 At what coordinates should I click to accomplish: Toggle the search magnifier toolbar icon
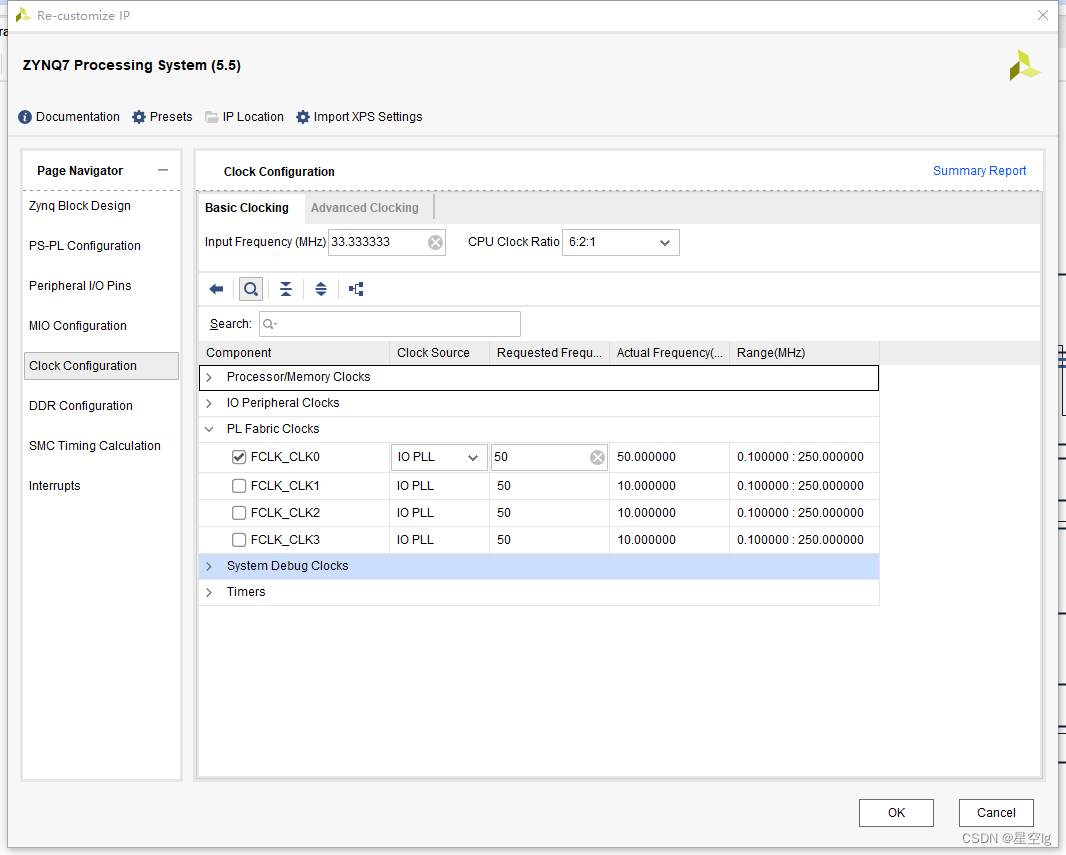[251, 290]
